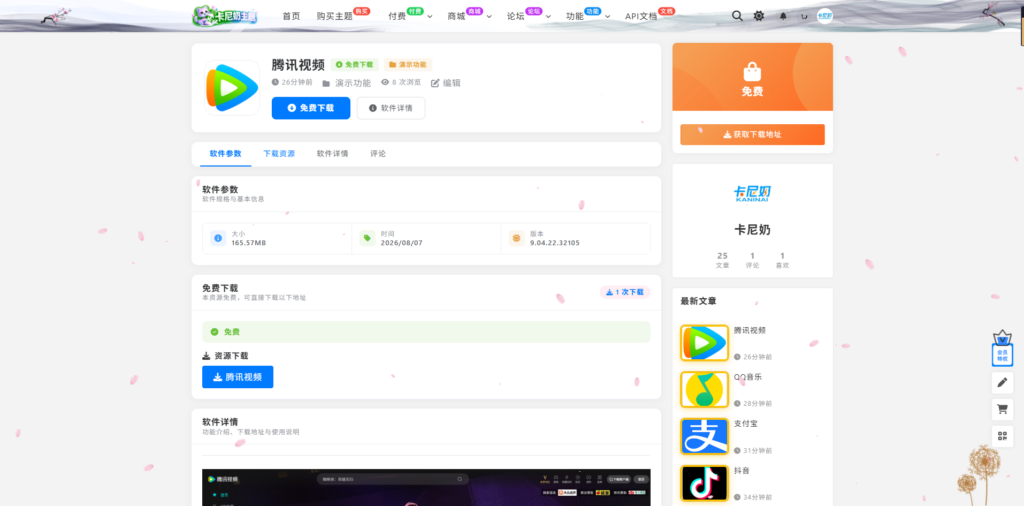The height and width of the screenshot is (506, 1024).
Task: Click the 1 评论 author stat
Action: pyautogui.click(x=752, y=260)
